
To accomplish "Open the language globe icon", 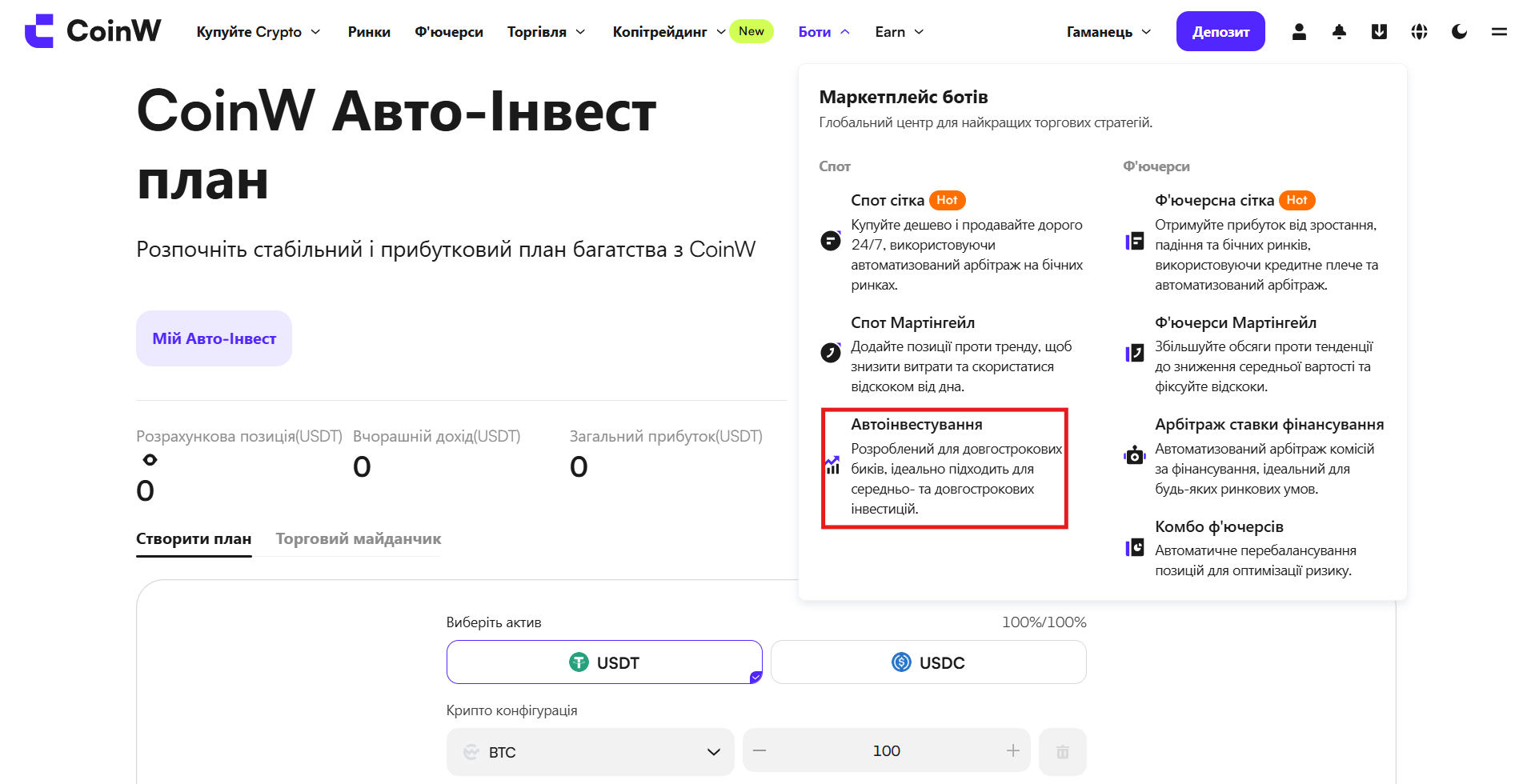I will (1419, 32).
